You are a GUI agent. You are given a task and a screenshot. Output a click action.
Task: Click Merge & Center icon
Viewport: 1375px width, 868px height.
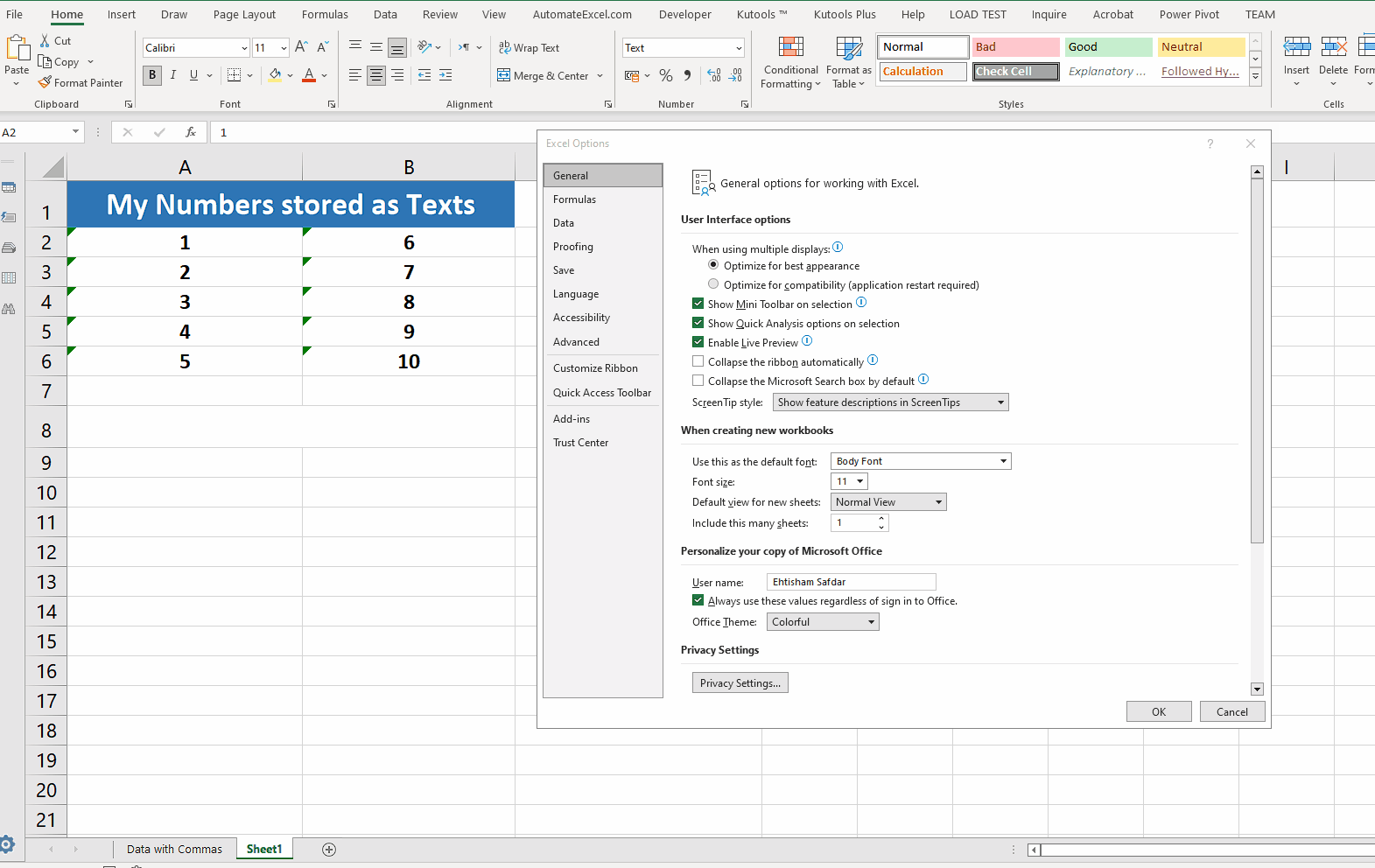[504, 75]
